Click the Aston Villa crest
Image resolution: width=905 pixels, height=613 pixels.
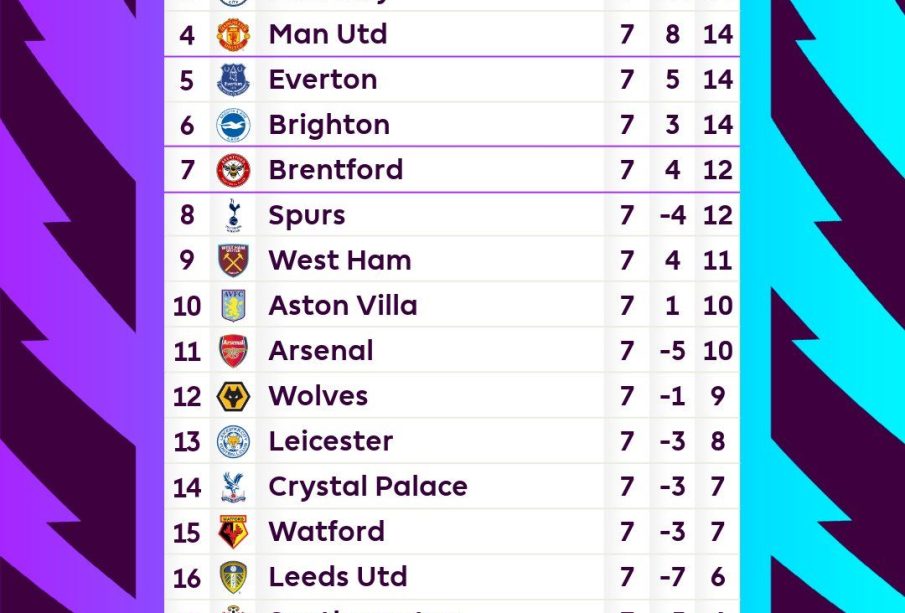click(x=233, y=305)
